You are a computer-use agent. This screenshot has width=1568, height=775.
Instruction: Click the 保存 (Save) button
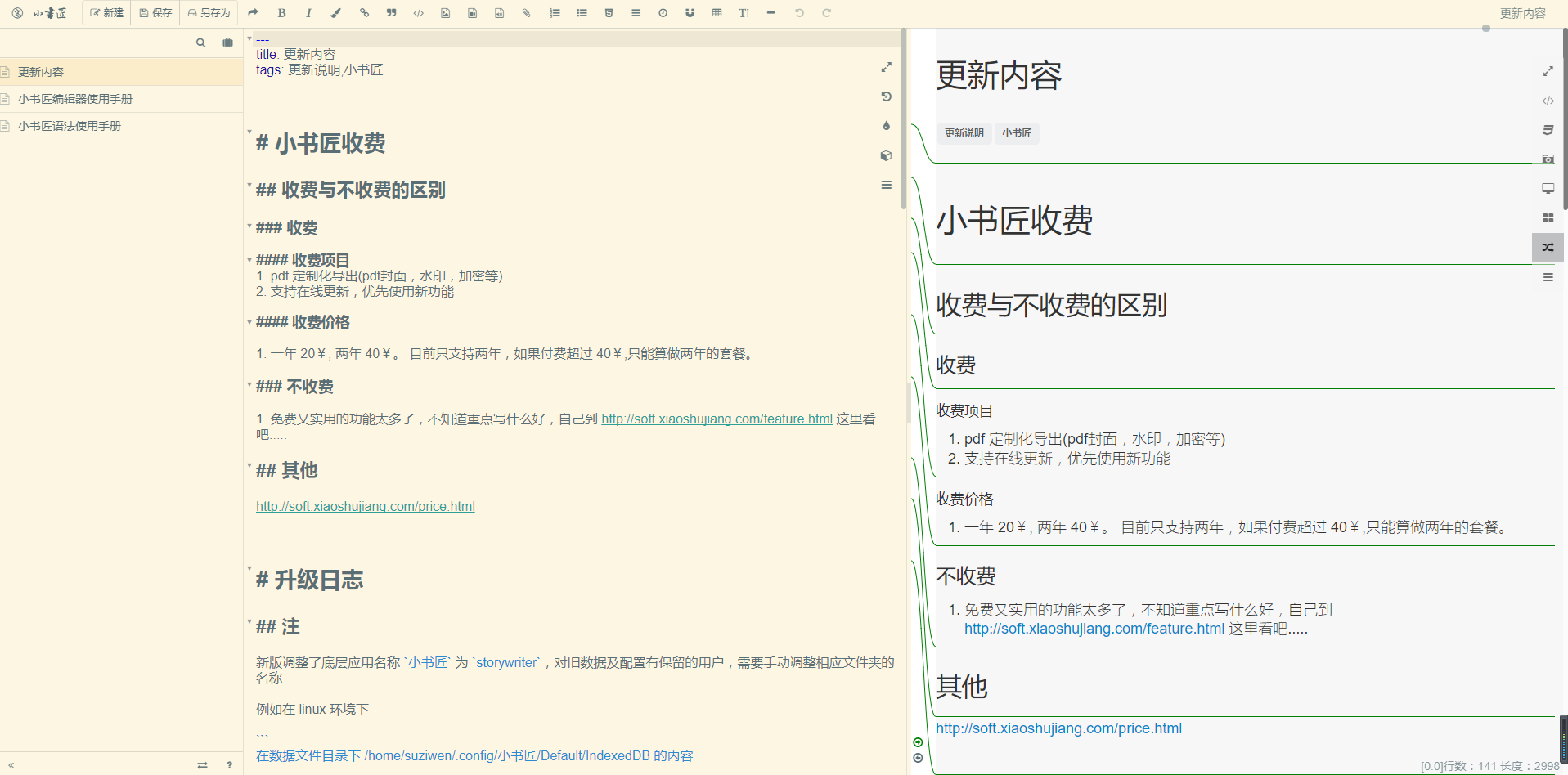155,13
